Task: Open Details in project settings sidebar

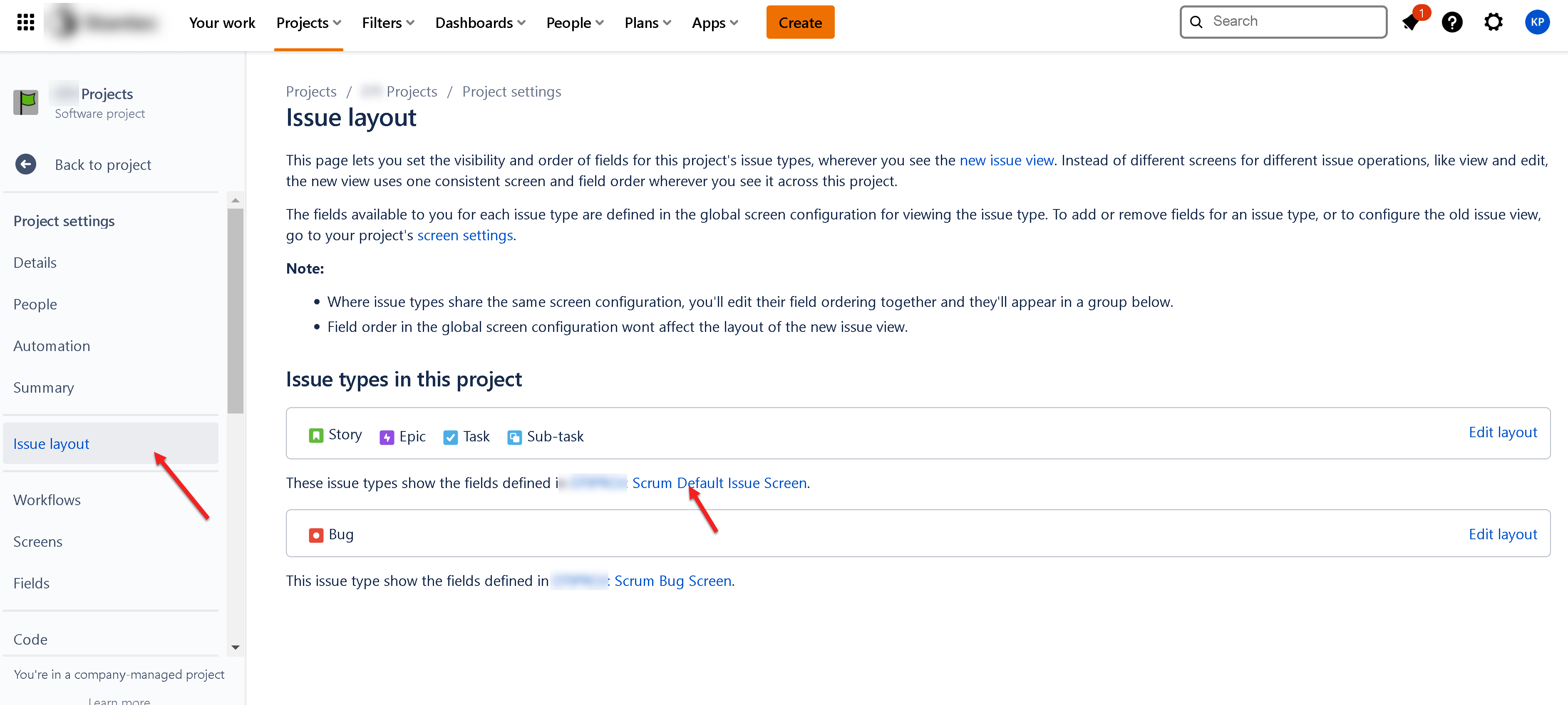Action: pos(35,263)
